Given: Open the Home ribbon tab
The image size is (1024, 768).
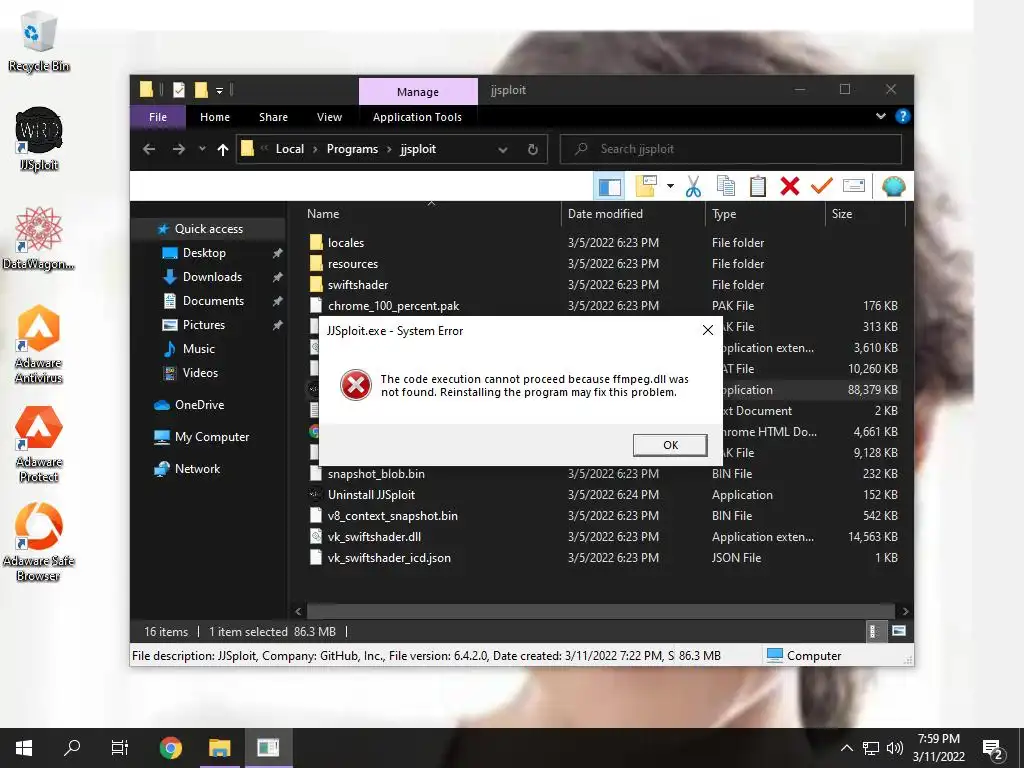Looking at the screenshot, I should click(215, 117).
